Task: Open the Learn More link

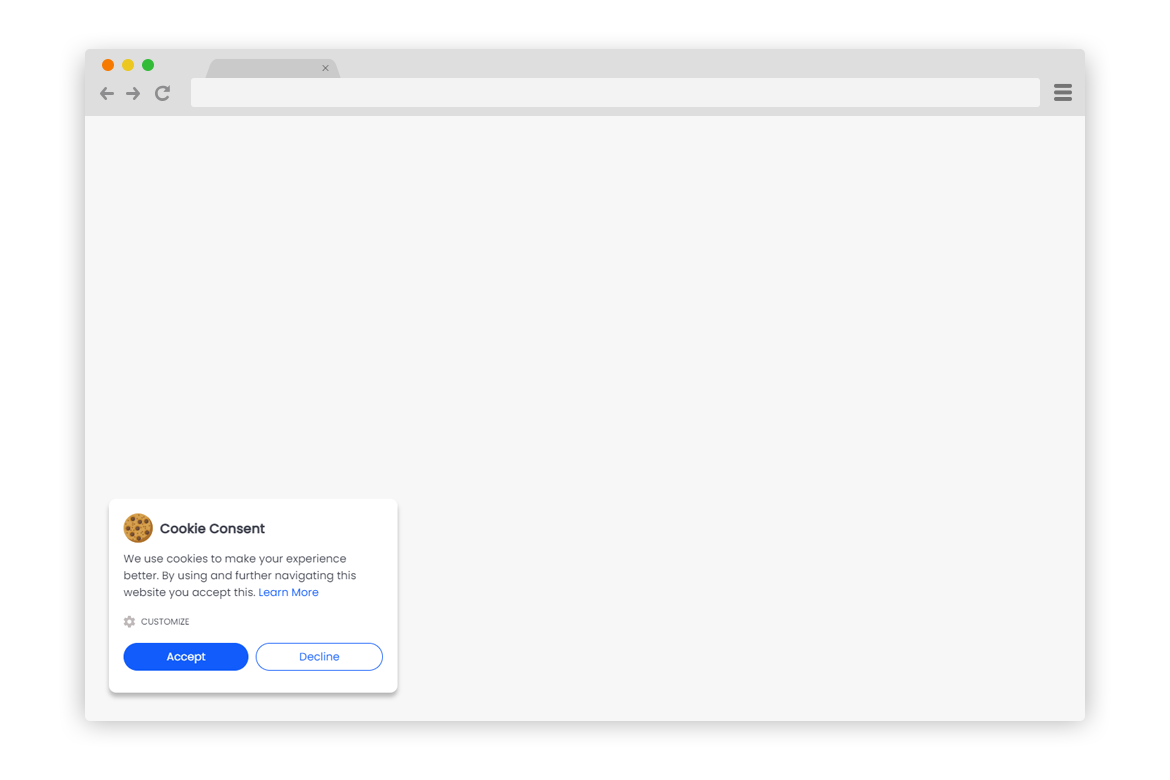Action: click(x=288, y=593)
